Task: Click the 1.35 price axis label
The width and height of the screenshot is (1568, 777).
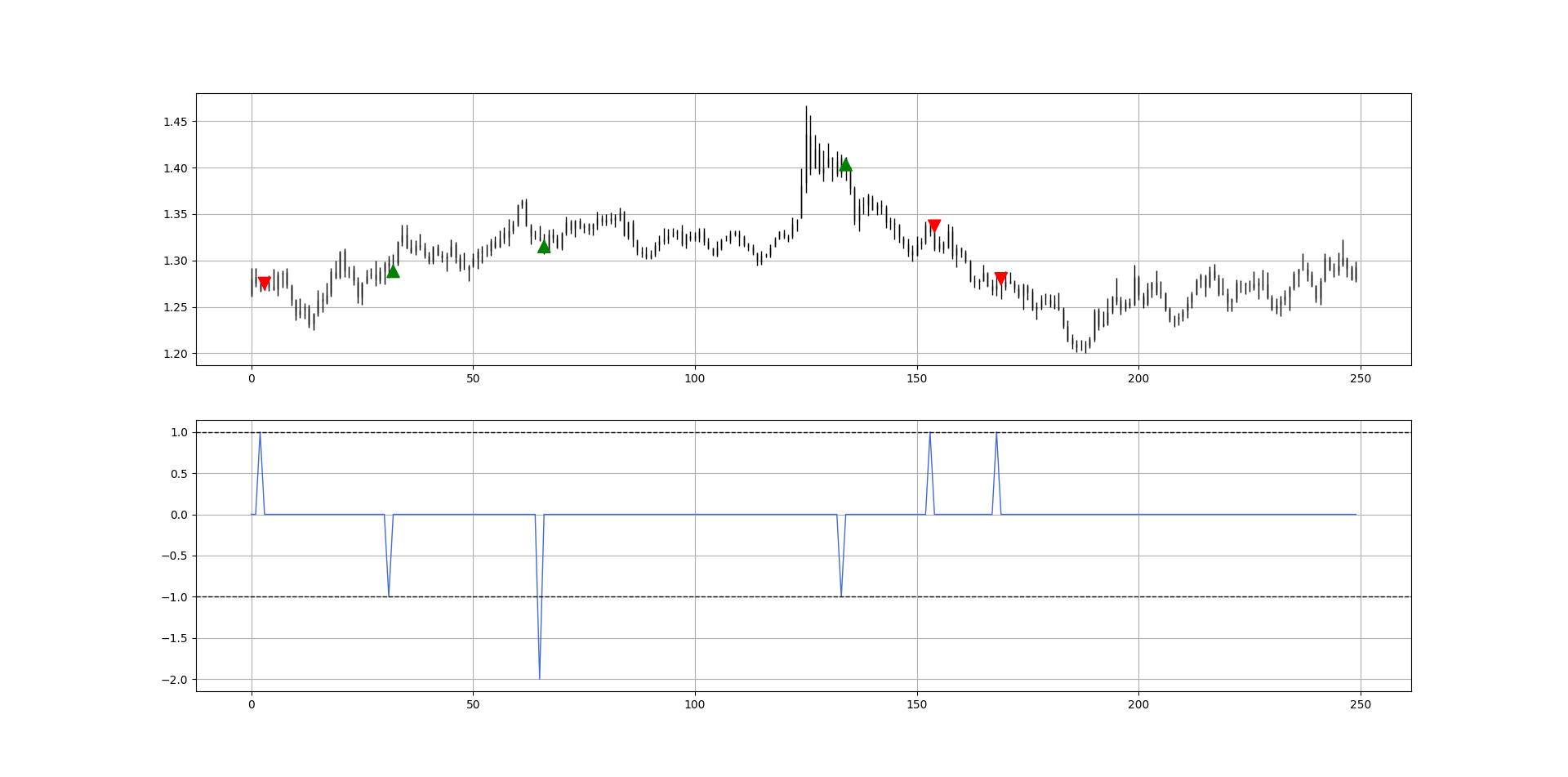Action: coord(176,215)
